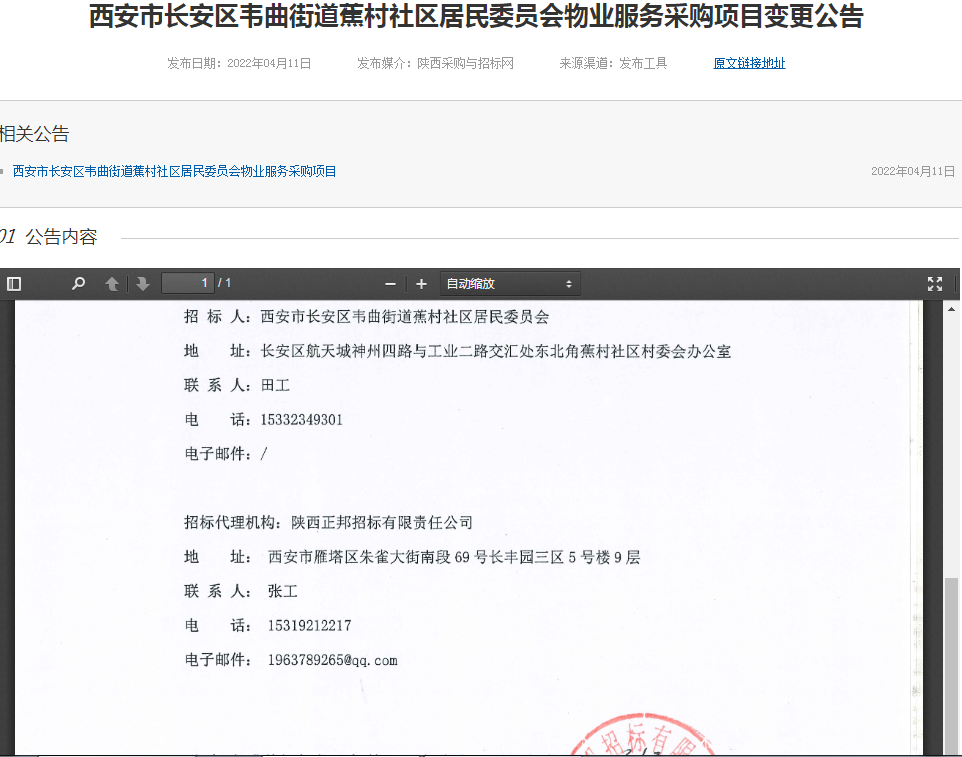Open the 自动缩放 zoom dropdown
The image size is (962, 757).
(509, 284)
